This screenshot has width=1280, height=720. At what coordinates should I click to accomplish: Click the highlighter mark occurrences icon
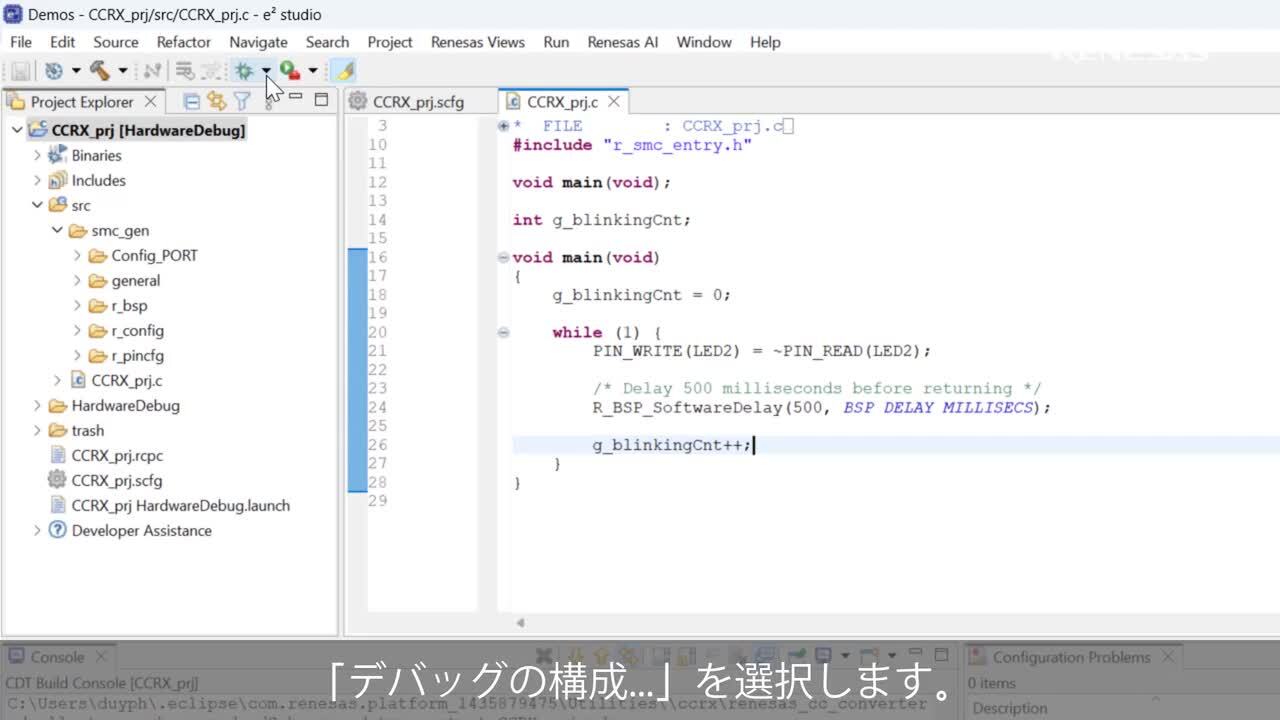(x=344, y=71)
